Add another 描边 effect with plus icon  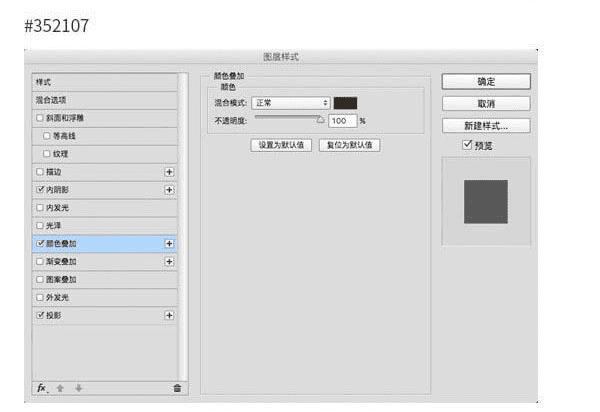pyautogui.click(x=169, y=172)
